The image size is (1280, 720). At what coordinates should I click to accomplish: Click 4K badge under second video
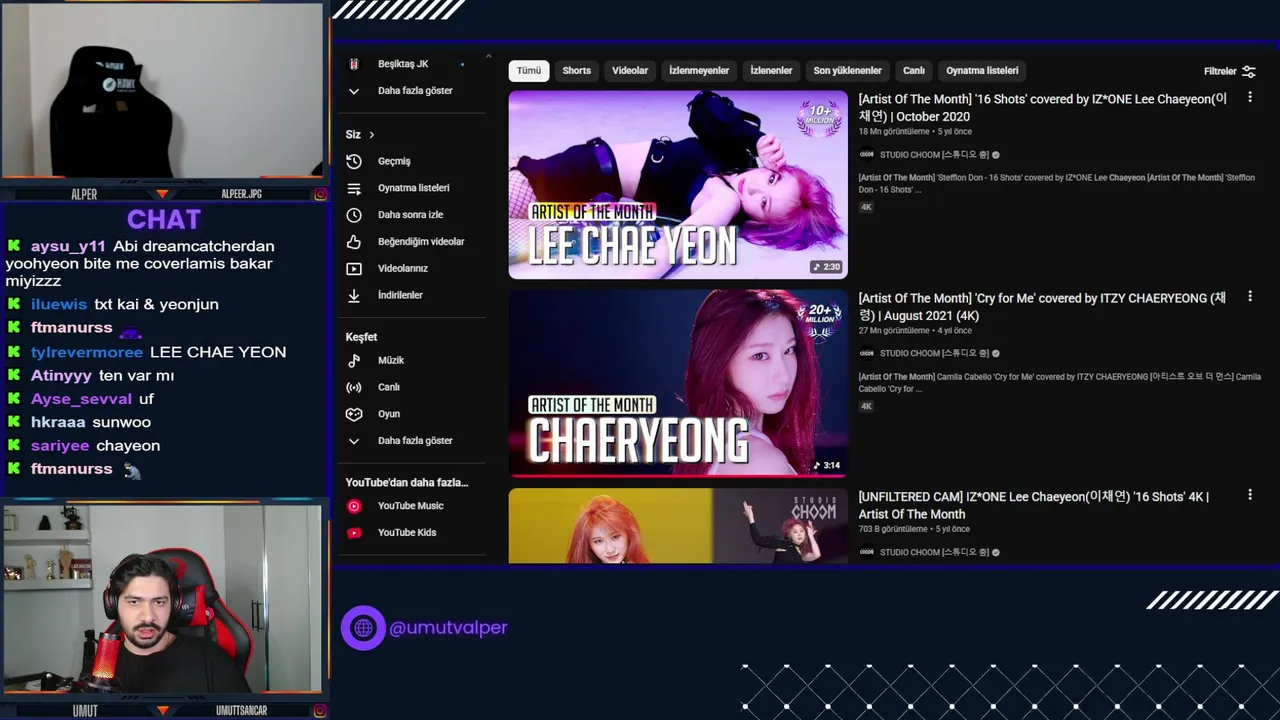866,406
